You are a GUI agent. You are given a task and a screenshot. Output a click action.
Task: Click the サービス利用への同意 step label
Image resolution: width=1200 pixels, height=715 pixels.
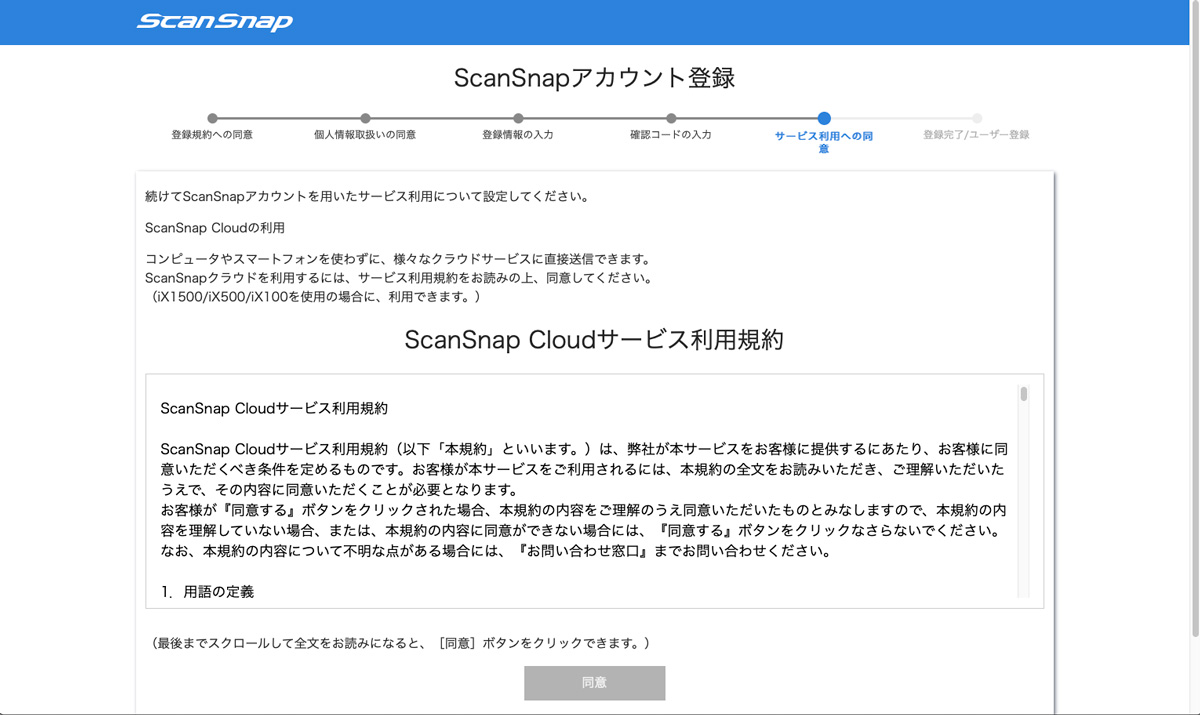coord(824,142)
